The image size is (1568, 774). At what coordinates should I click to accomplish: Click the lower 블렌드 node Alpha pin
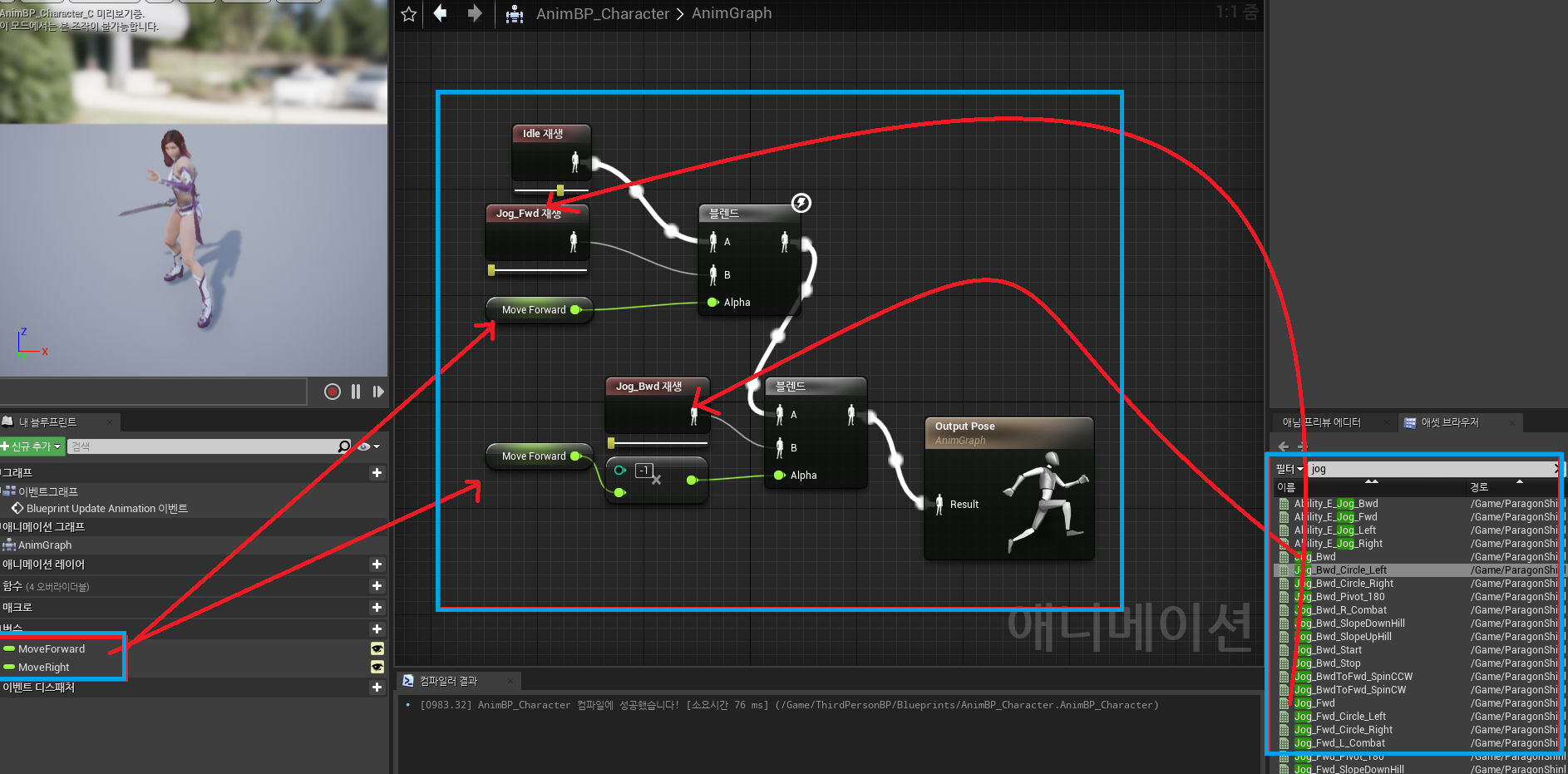click(779, 476)
